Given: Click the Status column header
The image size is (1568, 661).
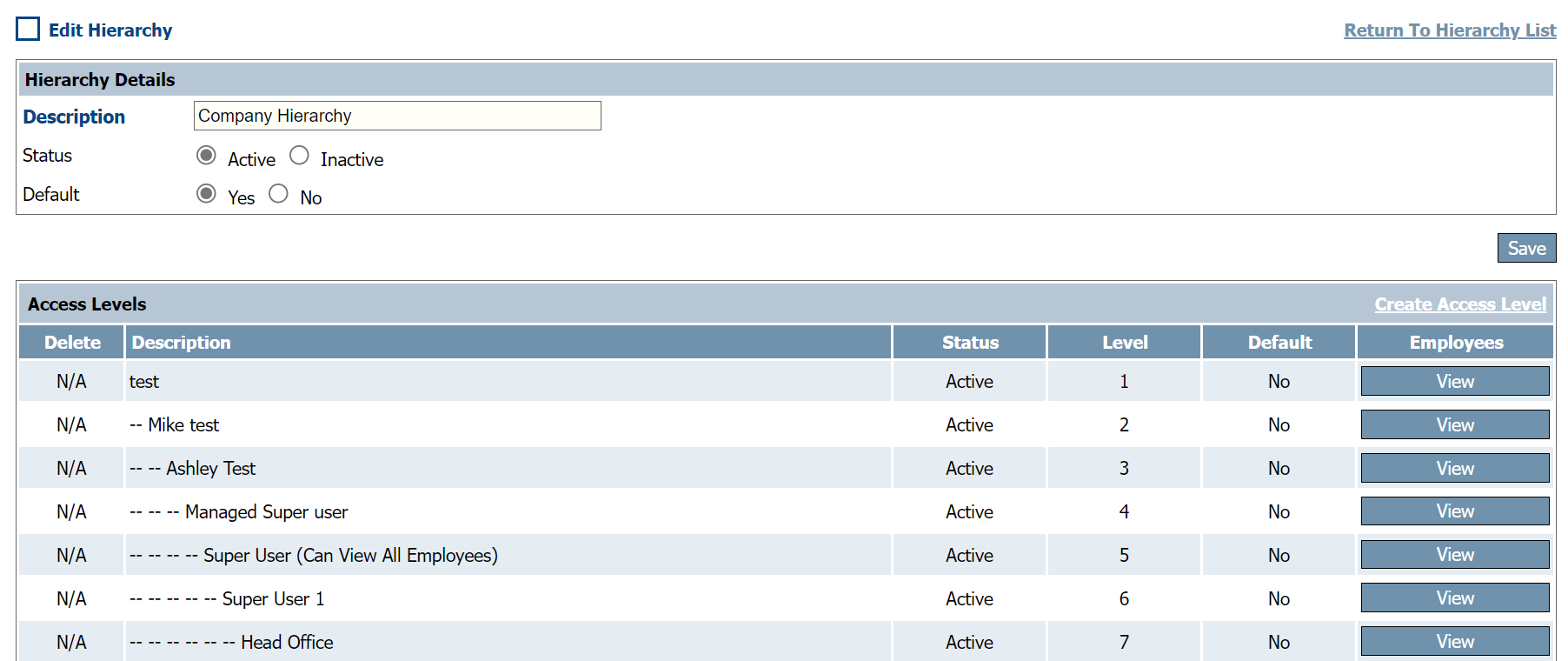Looking at the screenshot, I should tap(970, 342).
